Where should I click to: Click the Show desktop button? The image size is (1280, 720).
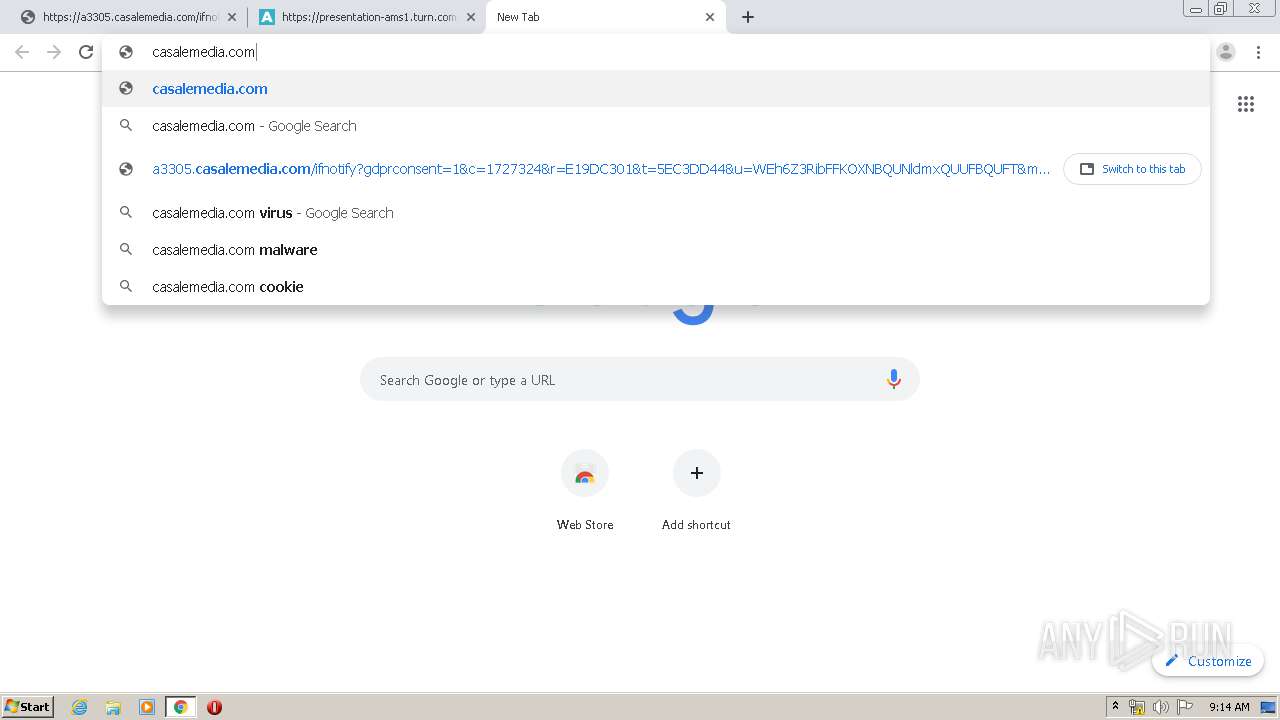click(x=1268, y=707)
